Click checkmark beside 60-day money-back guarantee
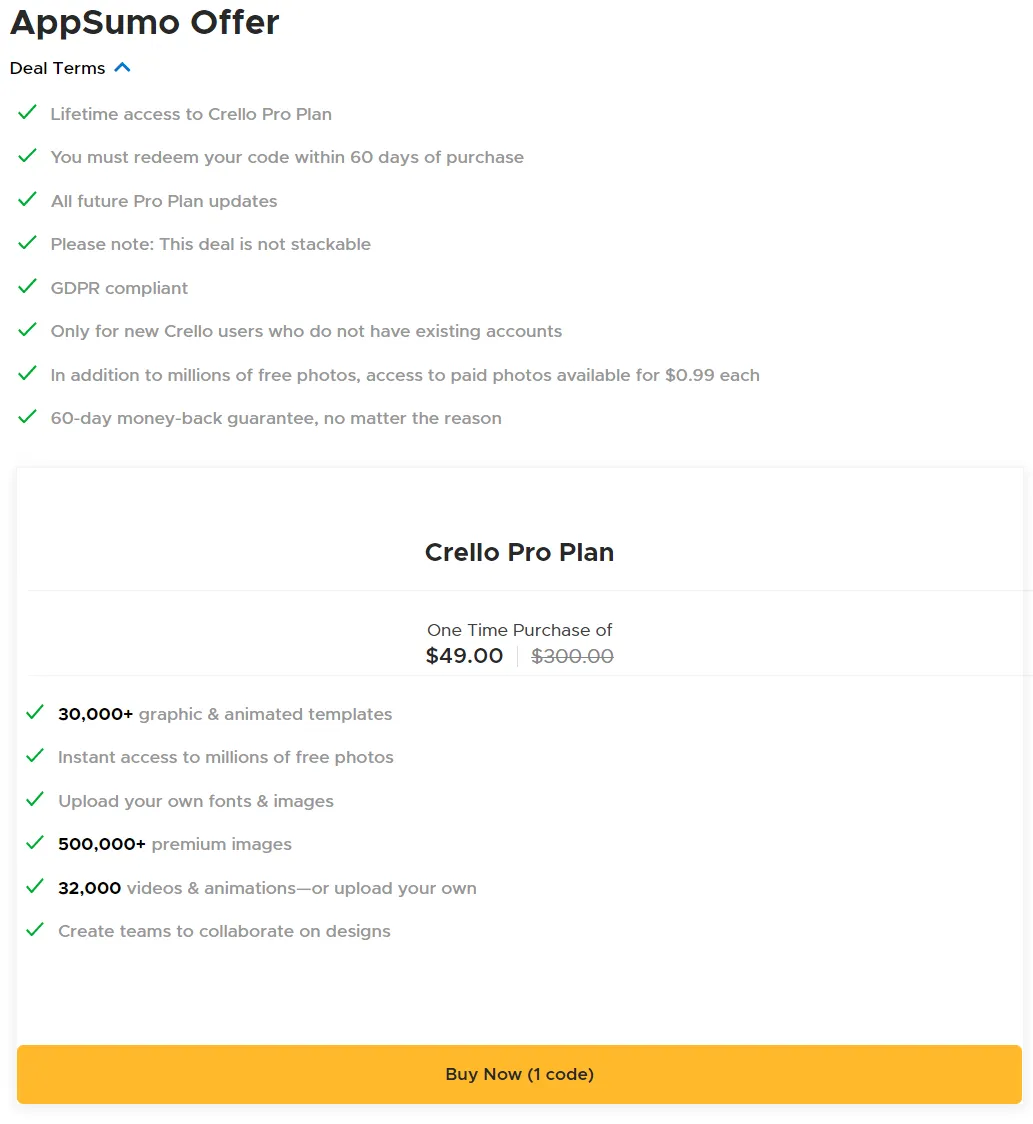The height and width of the screenshot is (1124, 1033). point(28,417)
